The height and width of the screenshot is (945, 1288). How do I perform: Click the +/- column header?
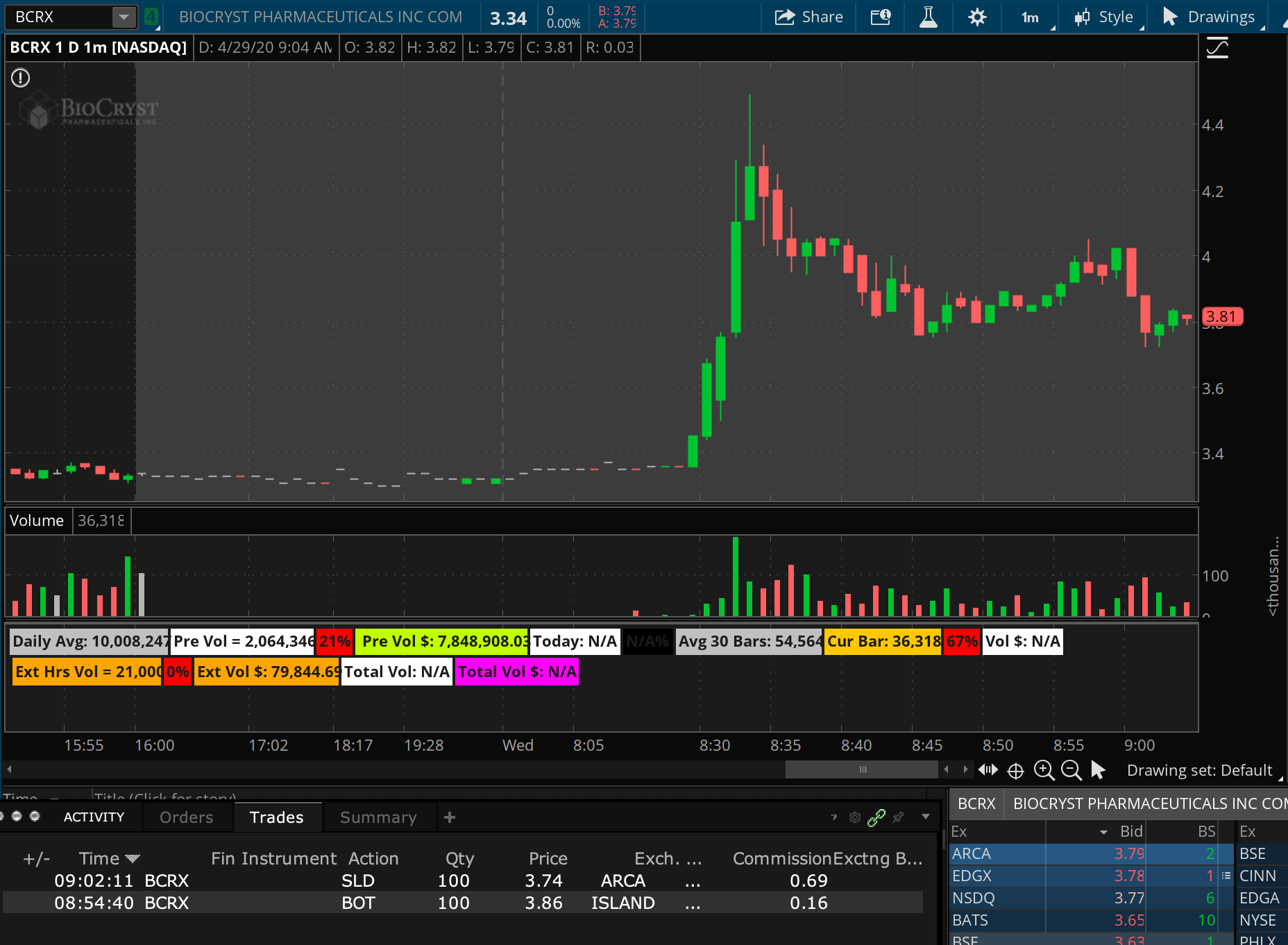[36, 858]
